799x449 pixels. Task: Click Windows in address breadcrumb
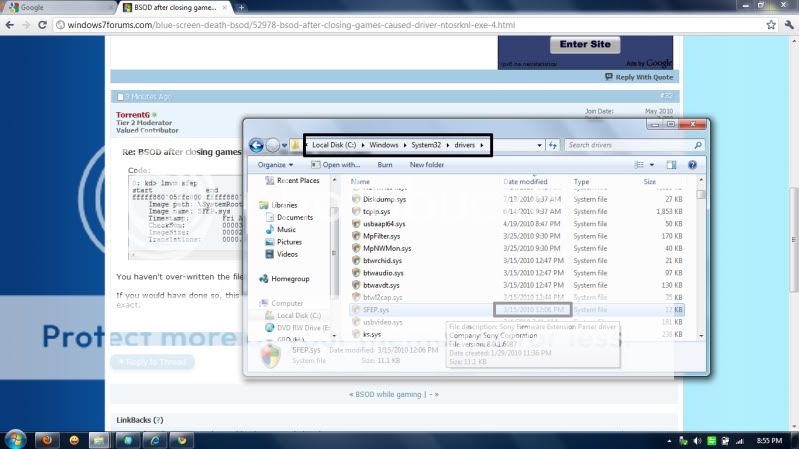(x=384, y=145)
